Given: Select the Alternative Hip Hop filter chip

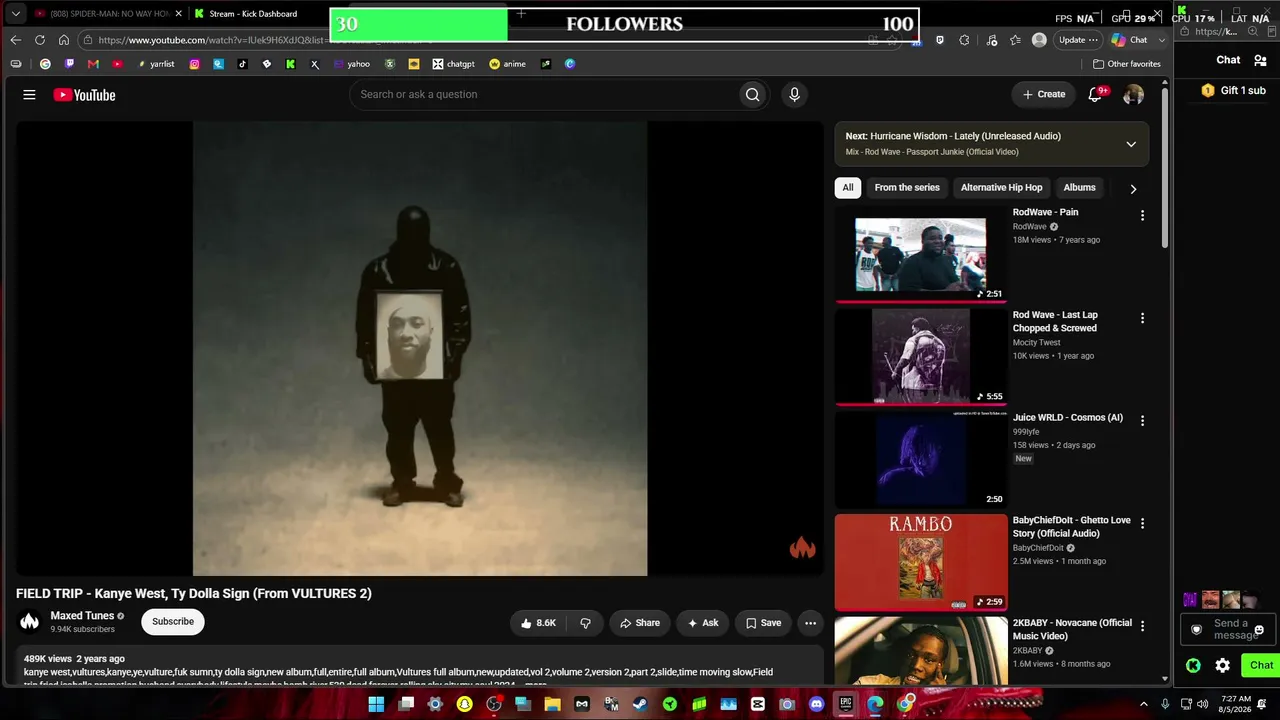Looking at the screenshot, I should pyautogui.click(x=1001, y=188).
